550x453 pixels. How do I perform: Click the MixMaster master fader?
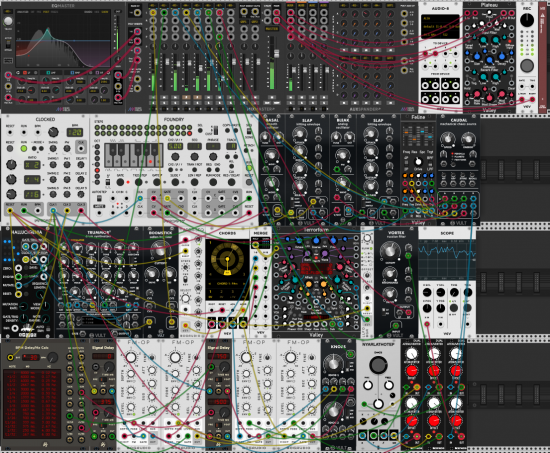pos(276,53)
